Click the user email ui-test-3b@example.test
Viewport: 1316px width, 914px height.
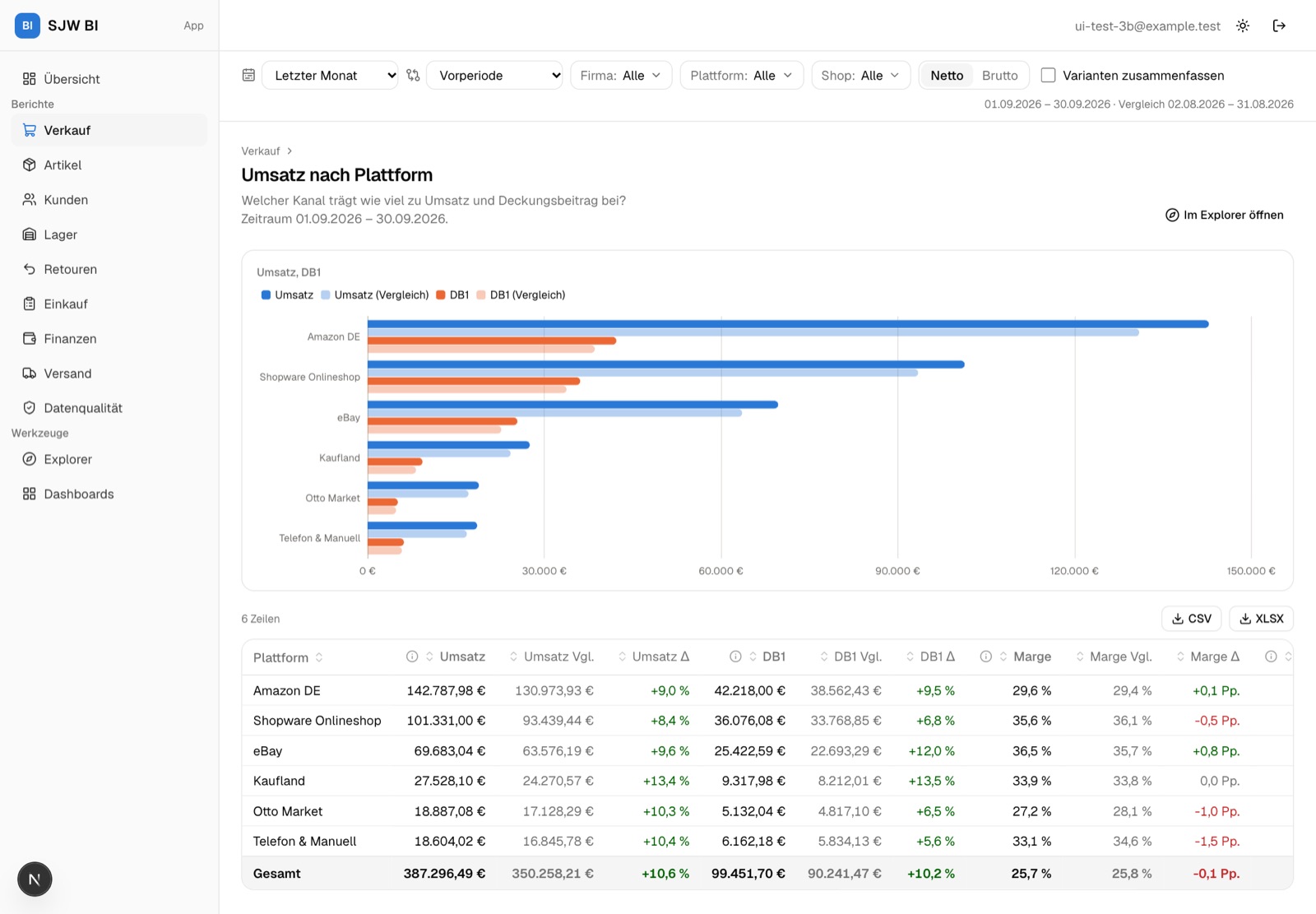(x=1147, y=26)
